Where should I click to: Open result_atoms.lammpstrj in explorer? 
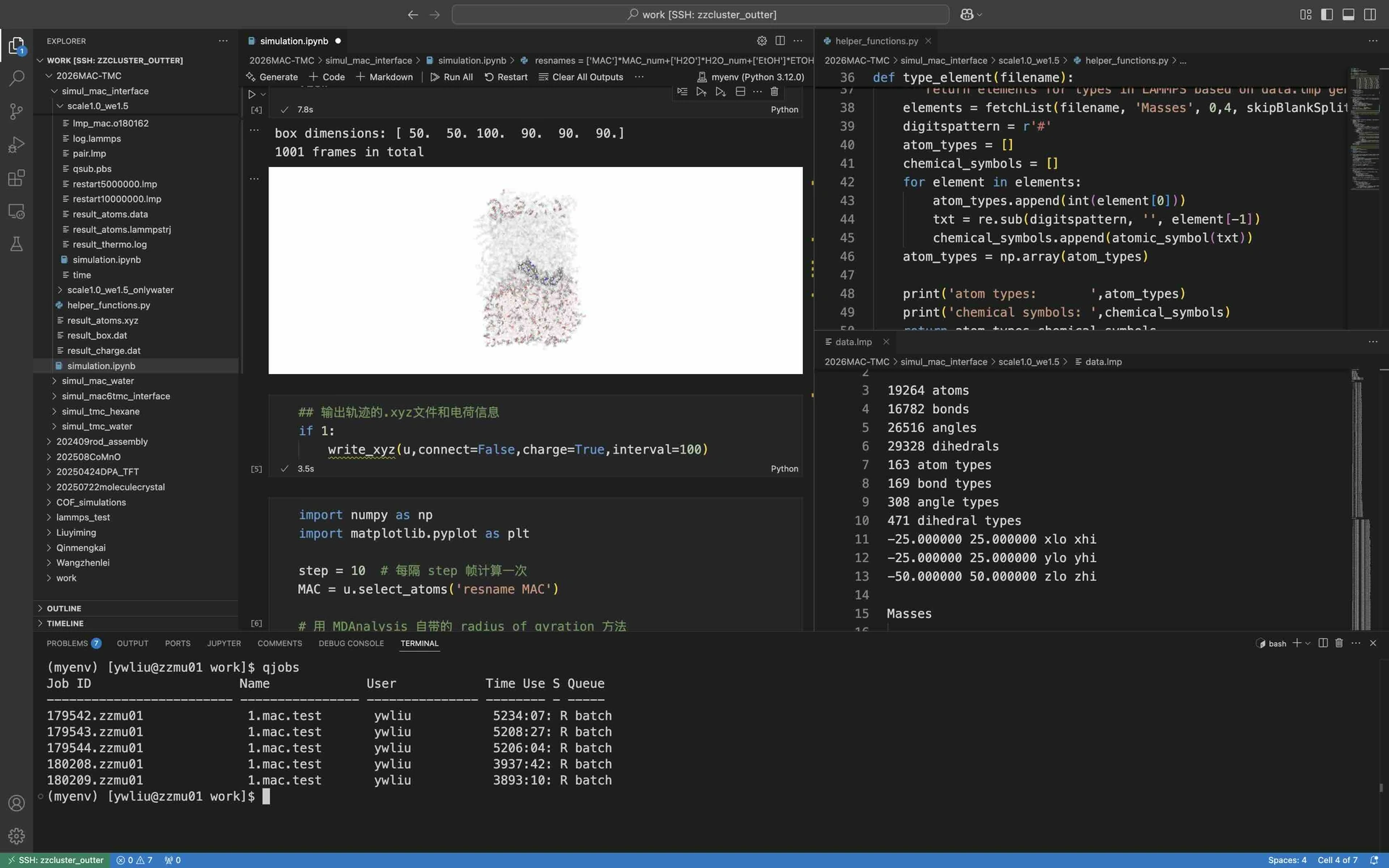pyautogui.click(x=122, y=229)
